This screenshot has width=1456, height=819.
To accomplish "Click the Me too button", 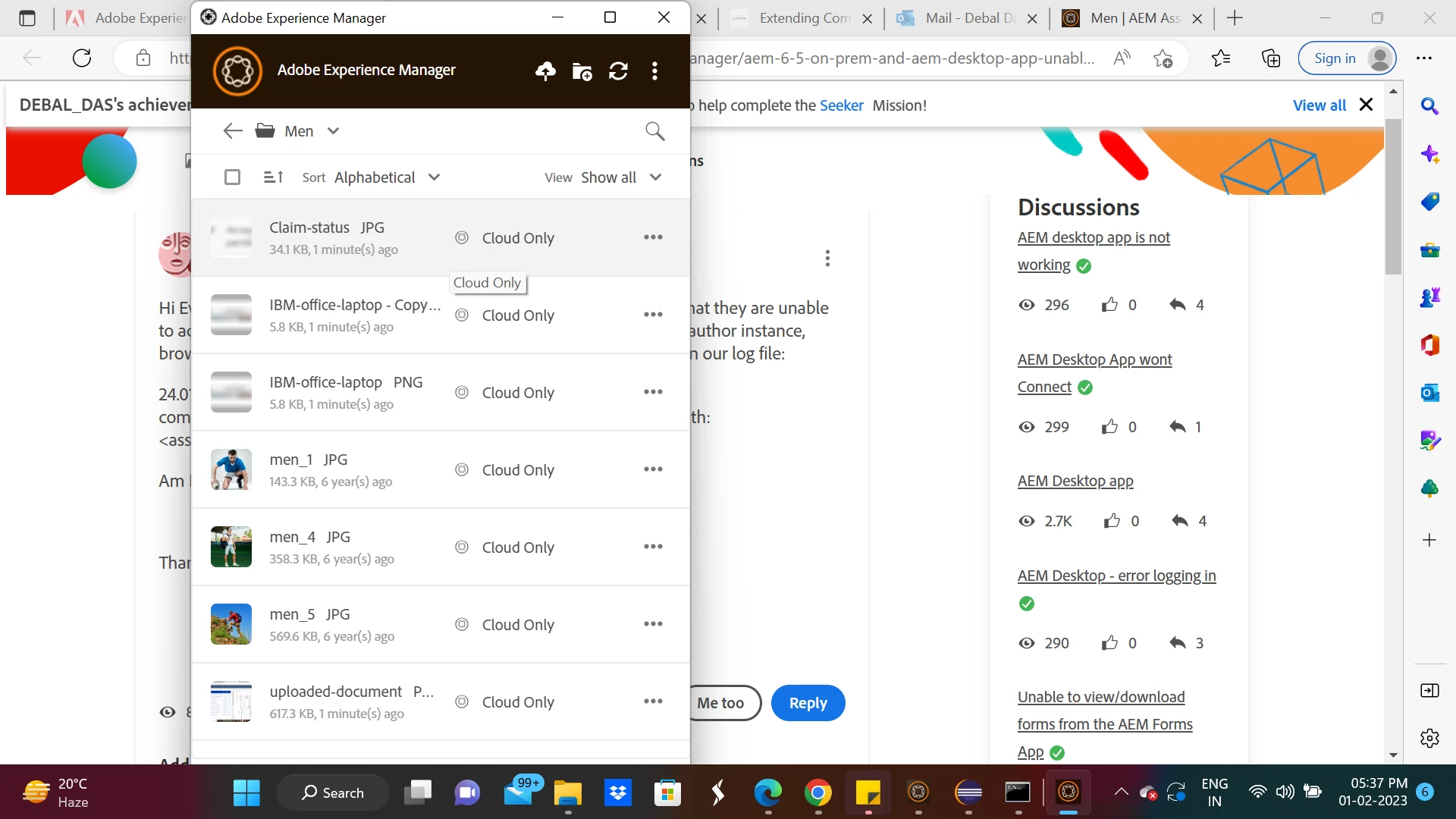I will pyautogui.click(x=720, y=703).
